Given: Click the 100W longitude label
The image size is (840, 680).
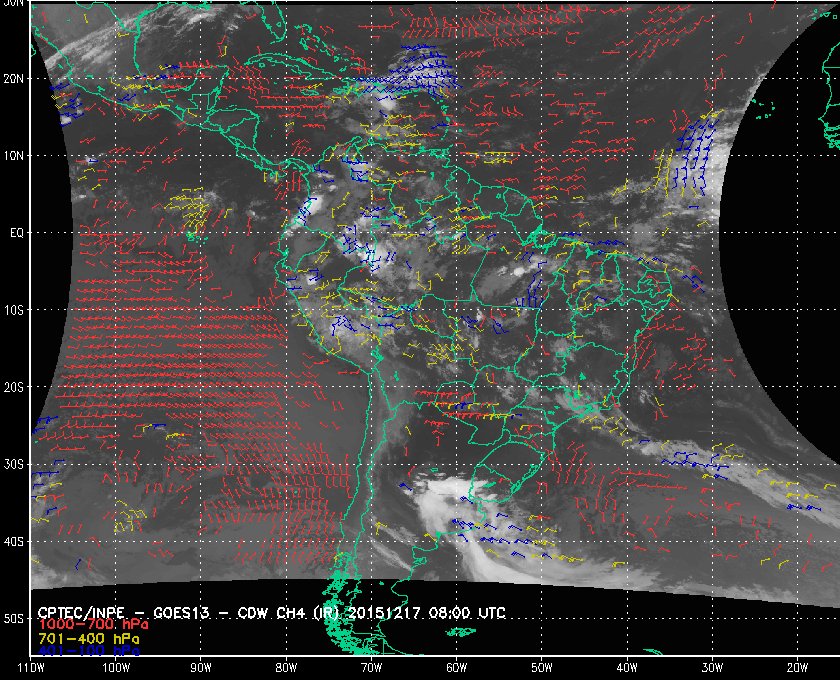Looking at the screenshot, I should coord(116,668).
